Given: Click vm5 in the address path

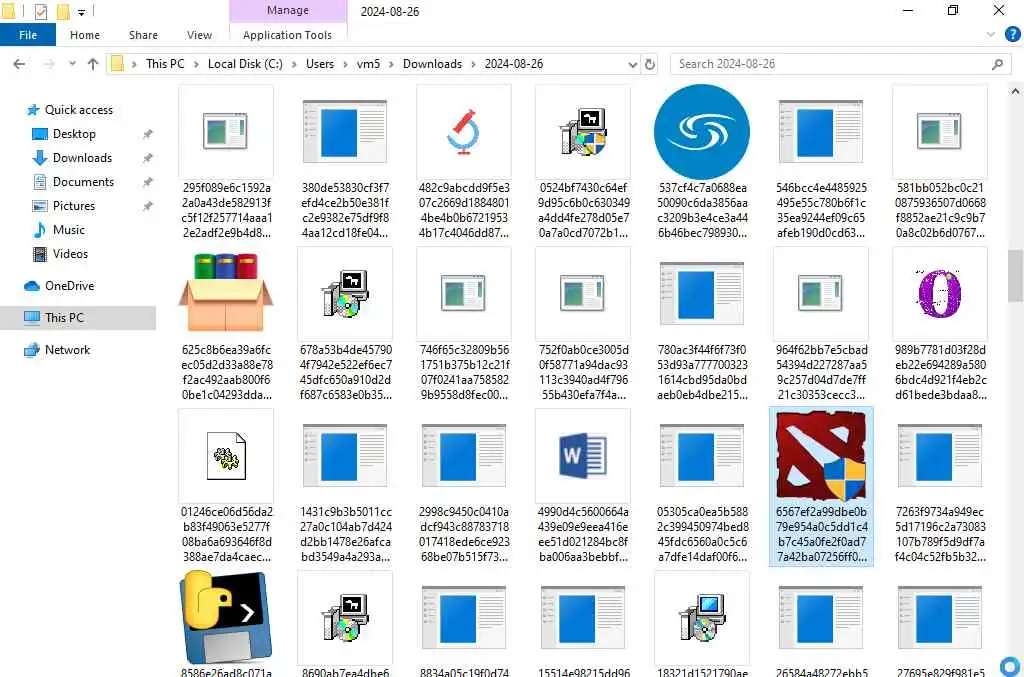Looking at the screenshot, I should (x=368, y=64).
